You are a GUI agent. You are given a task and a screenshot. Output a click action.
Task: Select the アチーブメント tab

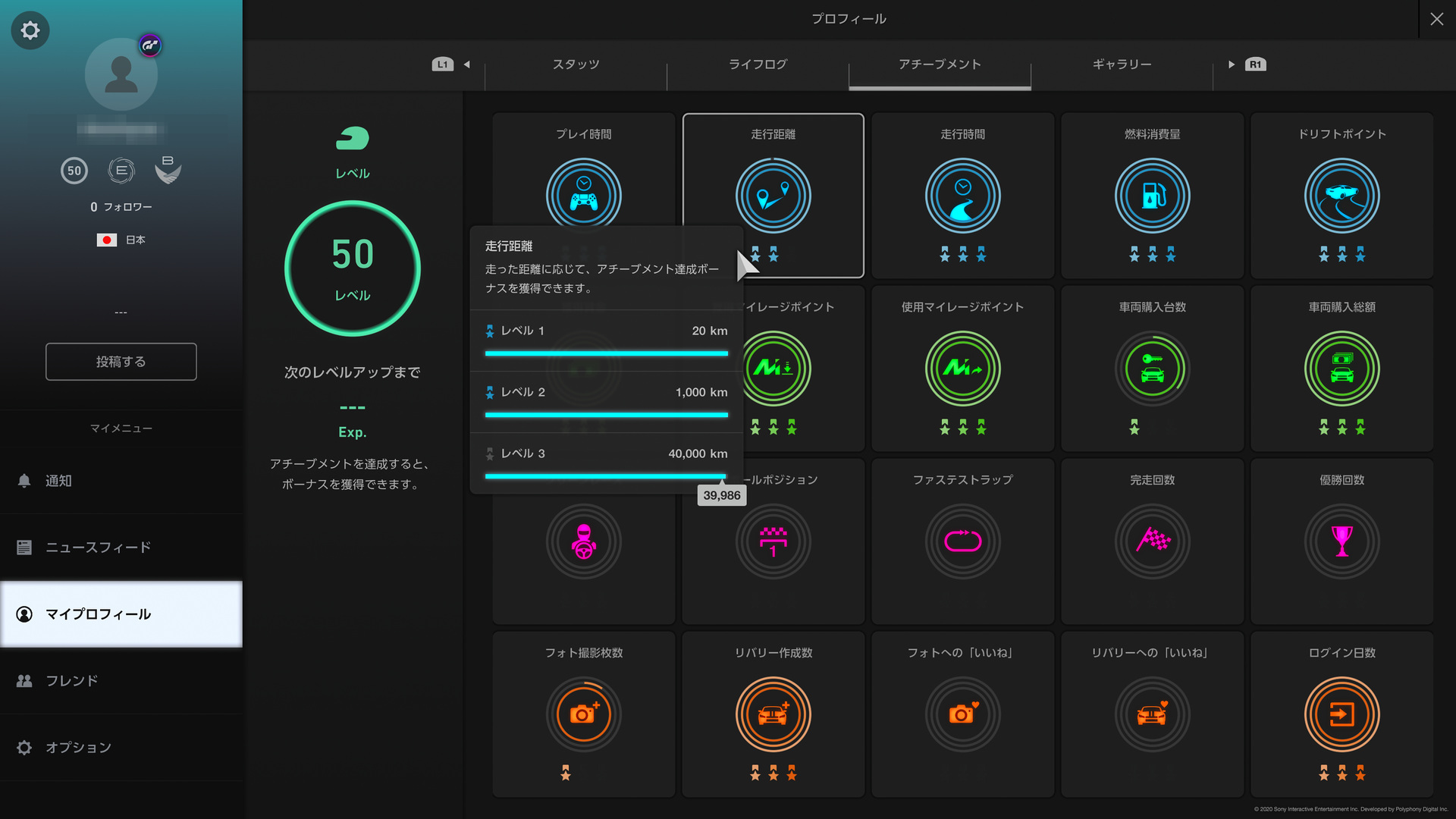click(x=940, y=64)
